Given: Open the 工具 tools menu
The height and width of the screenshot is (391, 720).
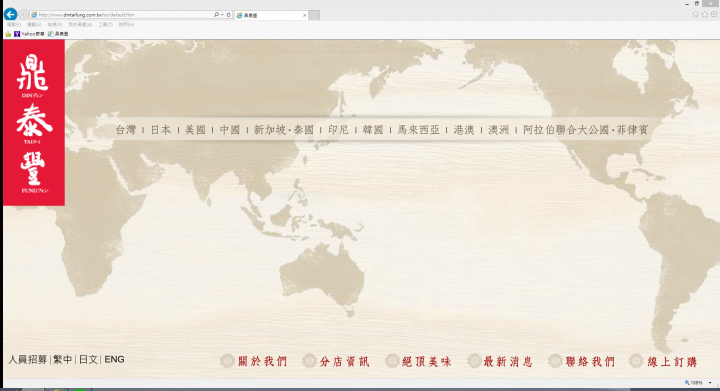Looking at the screenshot, I should (105, 25).
